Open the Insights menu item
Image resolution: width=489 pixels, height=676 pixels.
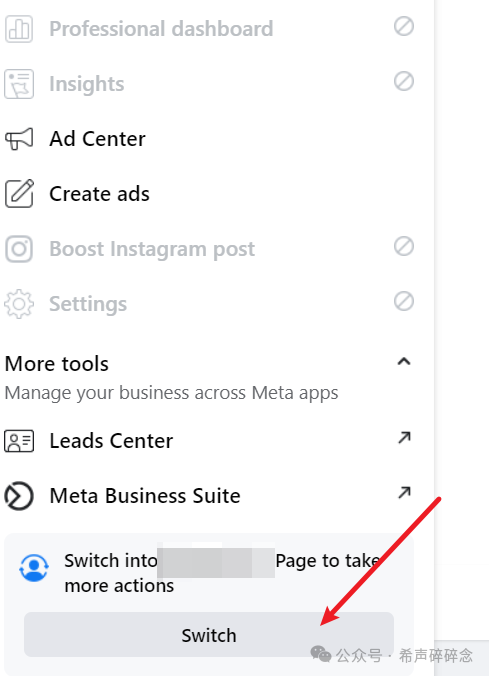(x=87, y=84)
